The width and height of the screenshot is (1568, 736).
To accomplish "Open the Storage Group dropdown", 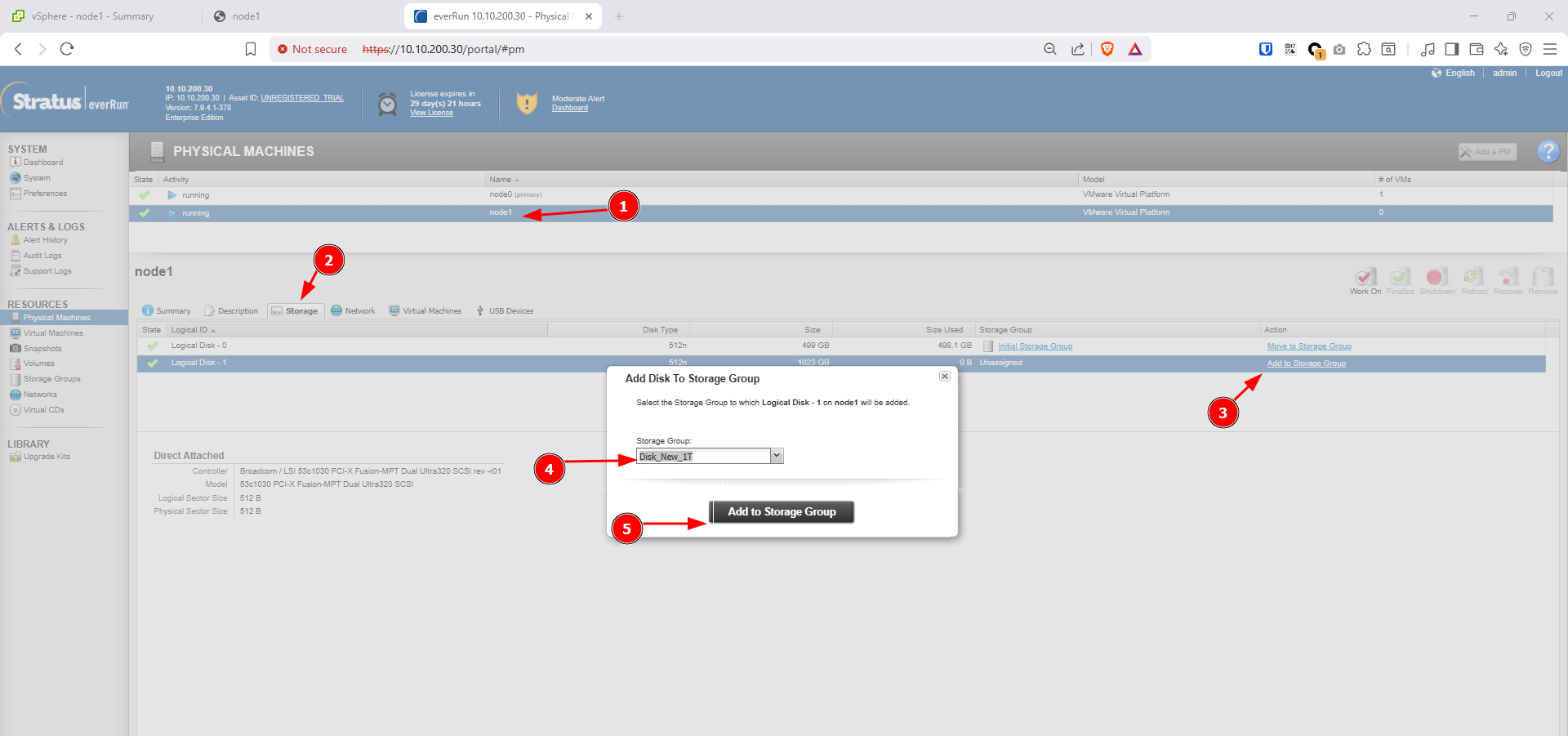I will pyautogui.click(x=777, y=456).
